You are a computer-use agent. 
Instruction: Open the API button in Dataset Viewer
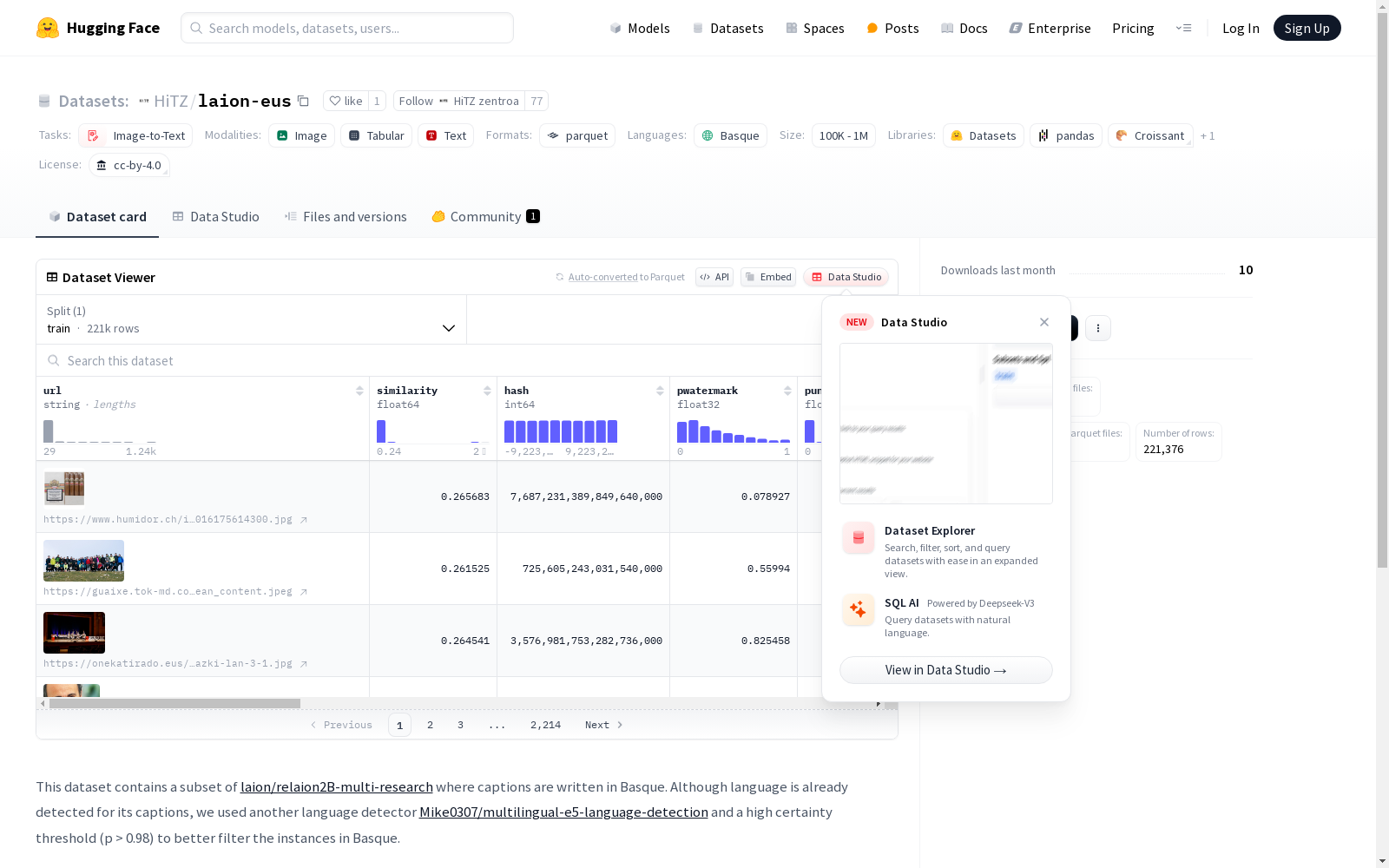[x=714, y=277]
